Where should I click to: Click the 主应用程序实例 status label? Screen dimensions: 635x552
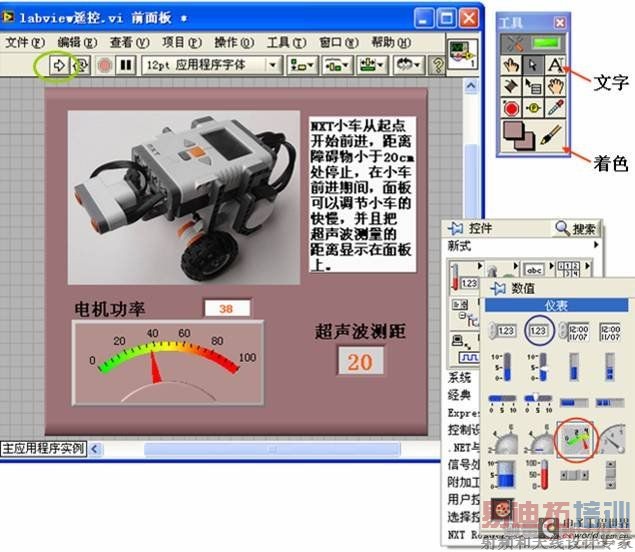tap(43, 449)
